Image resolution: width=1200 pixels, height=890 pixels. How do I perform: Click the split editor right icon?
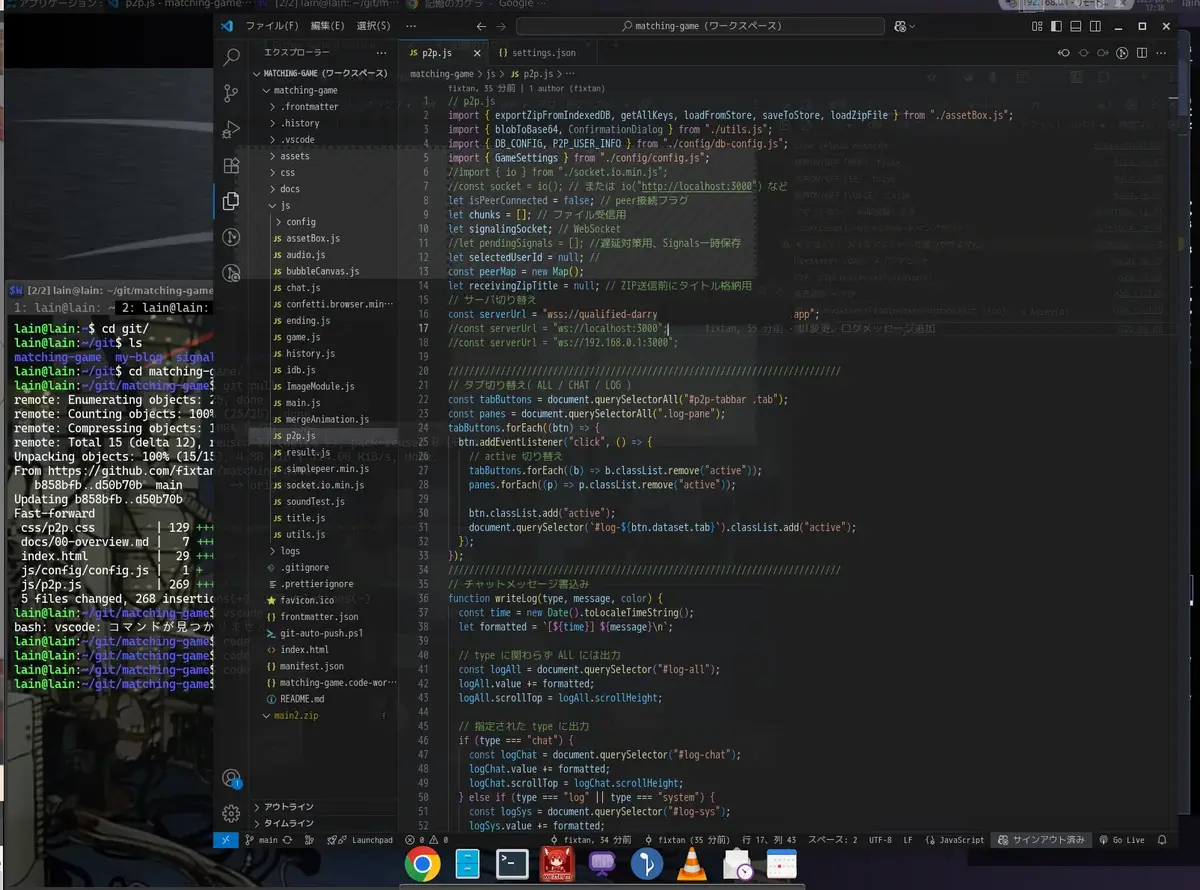click(1141, 53)
